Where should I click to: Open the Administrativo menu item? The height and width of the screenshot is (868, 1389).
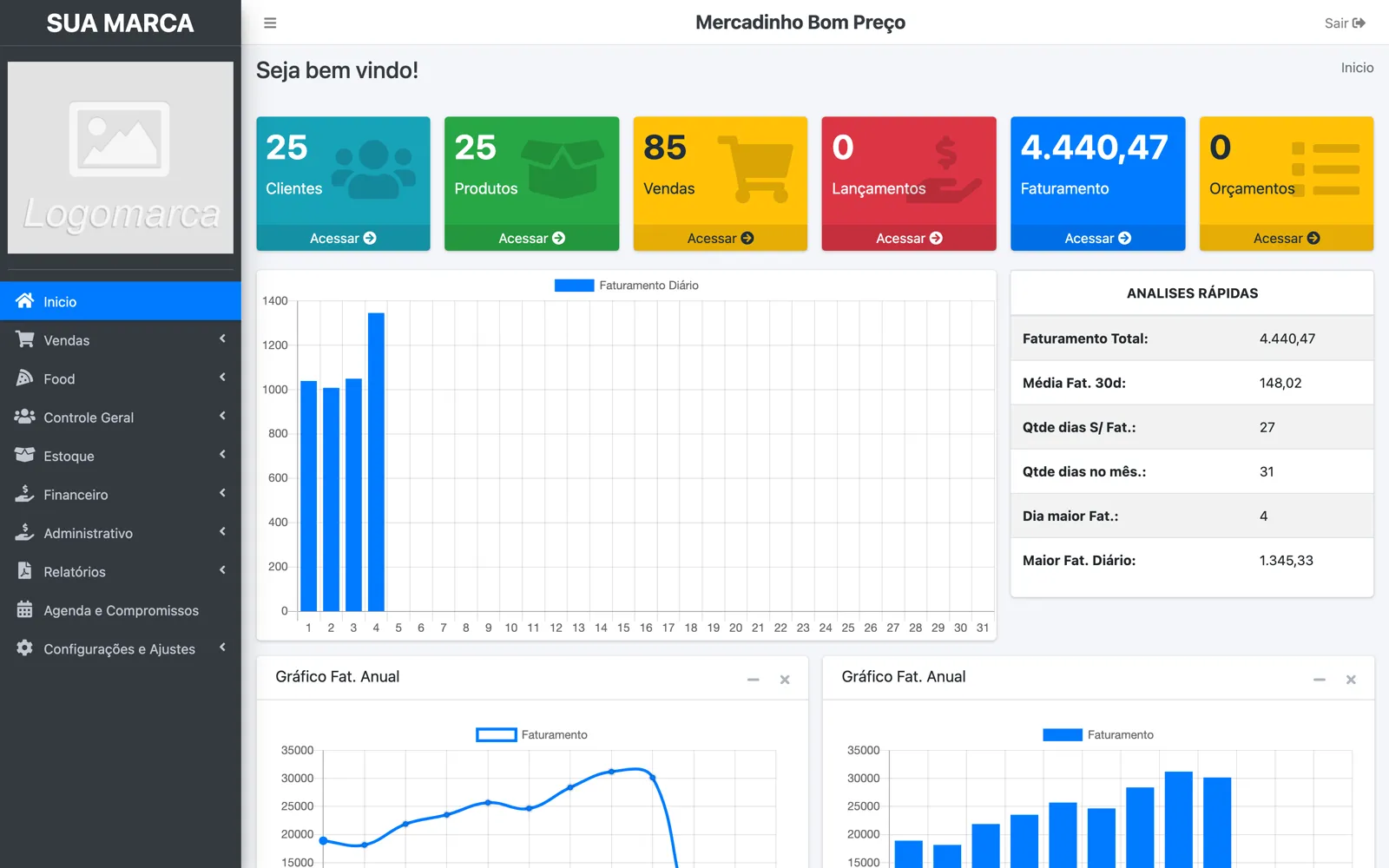point(121,533)
